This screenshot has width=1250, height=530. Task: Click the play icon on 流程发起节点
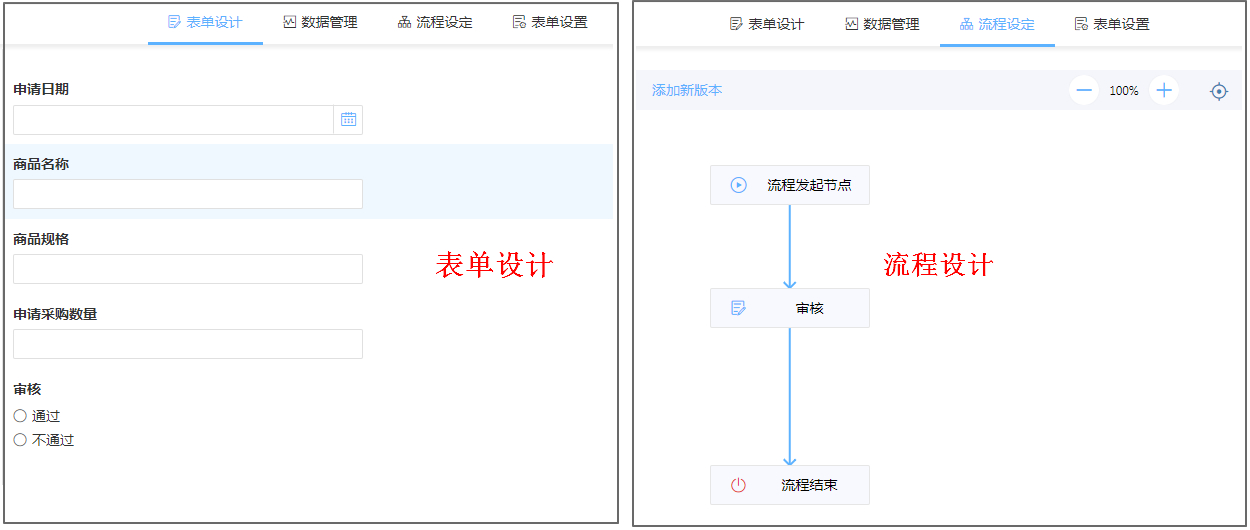tap(738, 185)
